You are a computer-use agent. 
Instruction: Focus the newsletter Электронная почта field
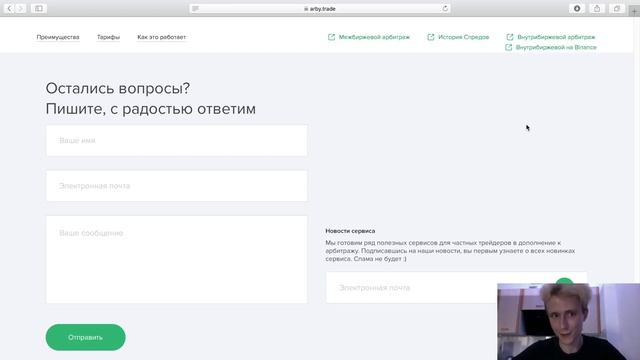click(x=411, y=288)
